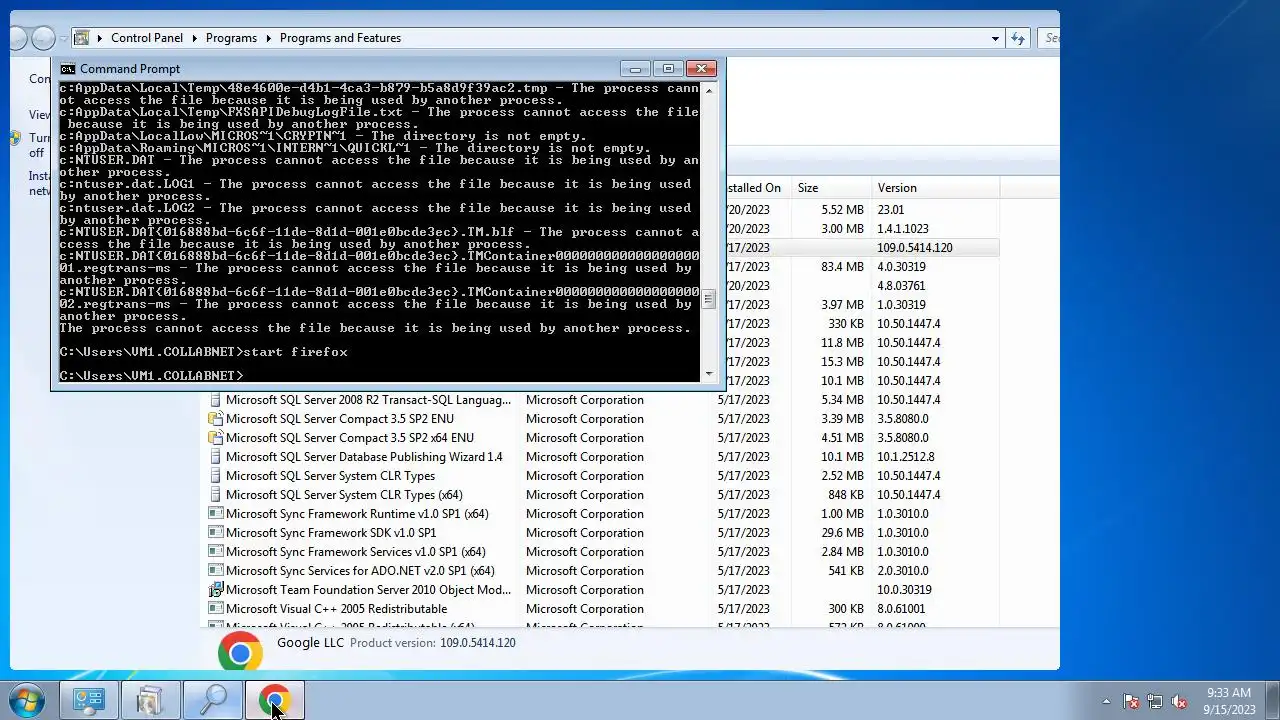Click the Command Prompt scrollbar thumb

709,299
